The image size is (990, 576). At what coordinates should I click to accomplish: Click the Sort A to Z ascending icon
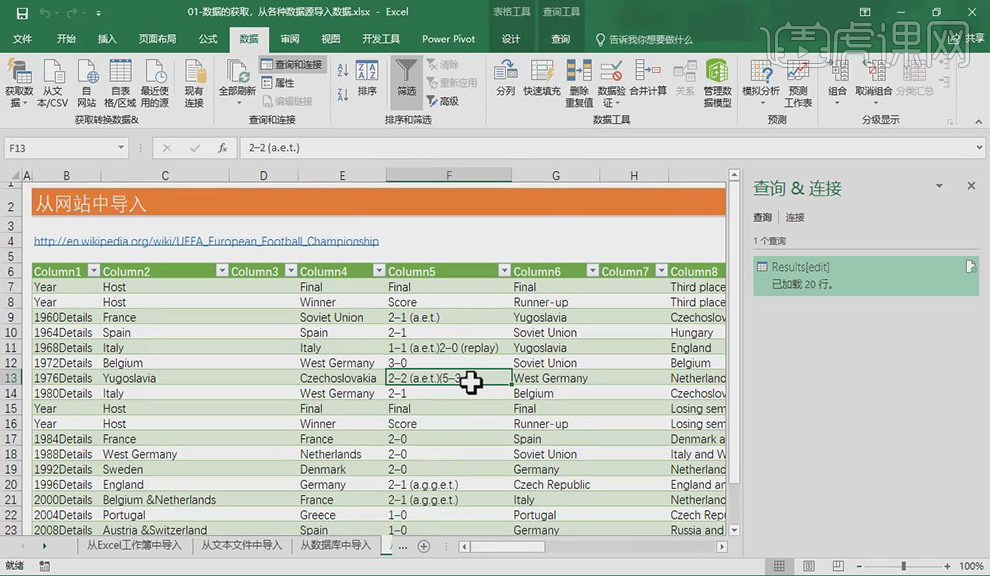(x=343, y=70)
